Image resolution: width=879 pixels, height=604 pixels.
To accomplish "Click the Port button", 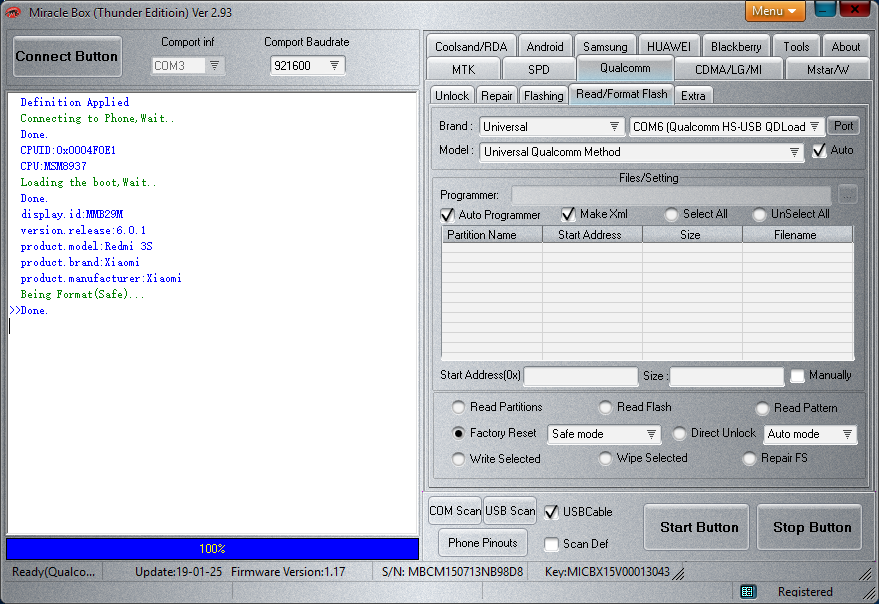I will [x=843, y=126].
